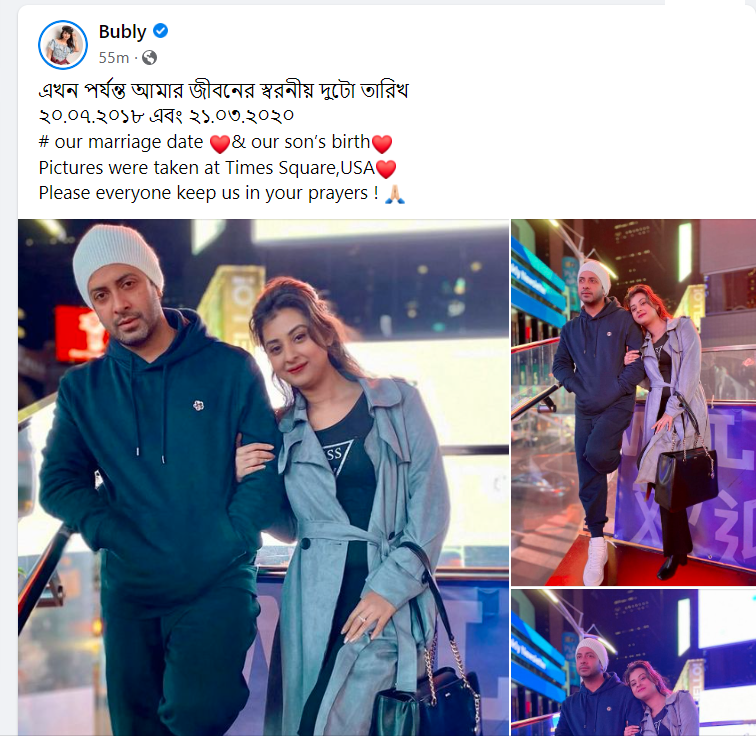Image resolution: width=756 pixels, height=736 pixels.
Task: Click 'Pictures were taken at Times Square,USA' text
Action: (207, 168)
